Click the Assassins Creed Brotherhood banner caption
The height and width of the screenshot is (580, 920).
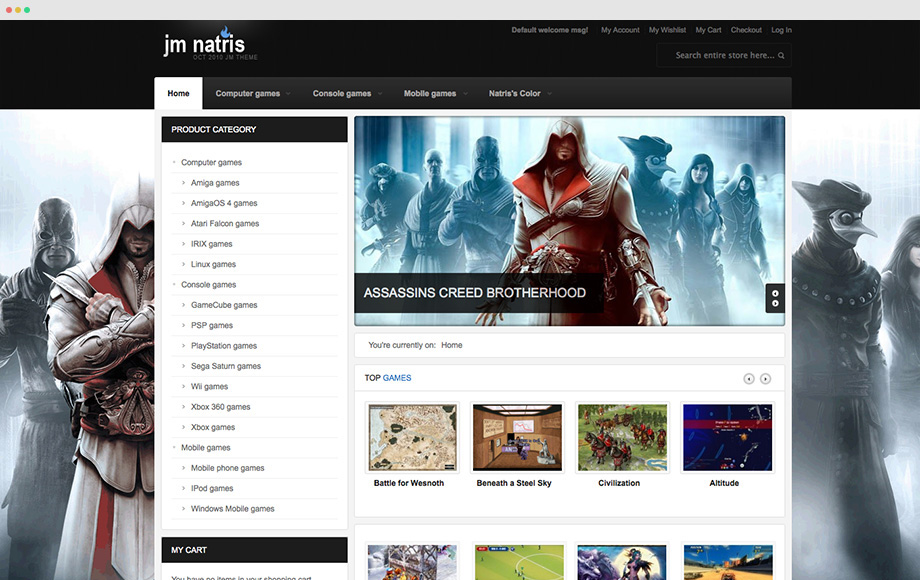click(475, 293)
